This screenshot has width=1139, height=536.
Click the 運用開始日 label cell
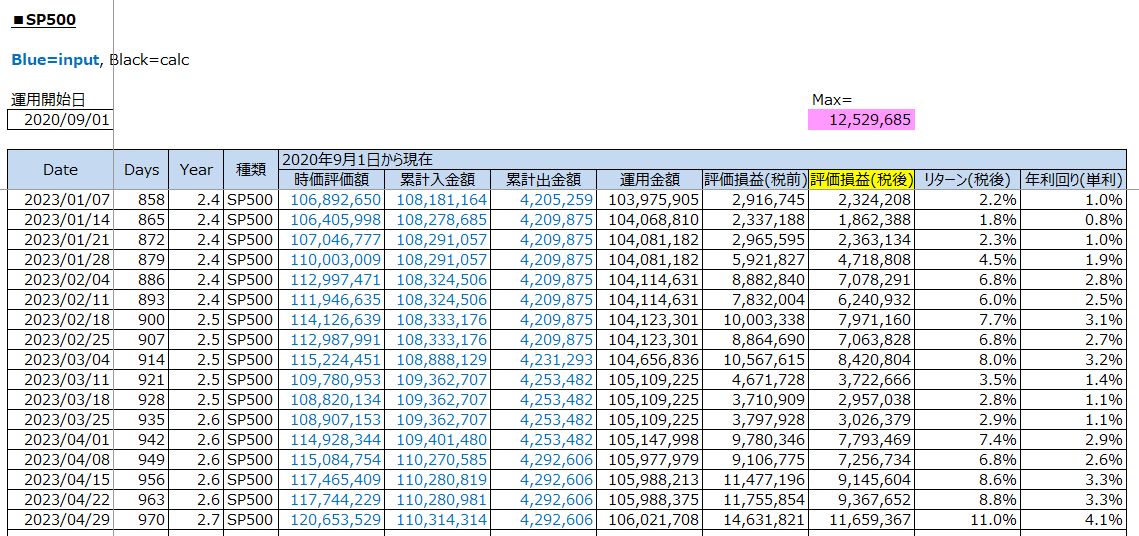[x=48, y=100]
